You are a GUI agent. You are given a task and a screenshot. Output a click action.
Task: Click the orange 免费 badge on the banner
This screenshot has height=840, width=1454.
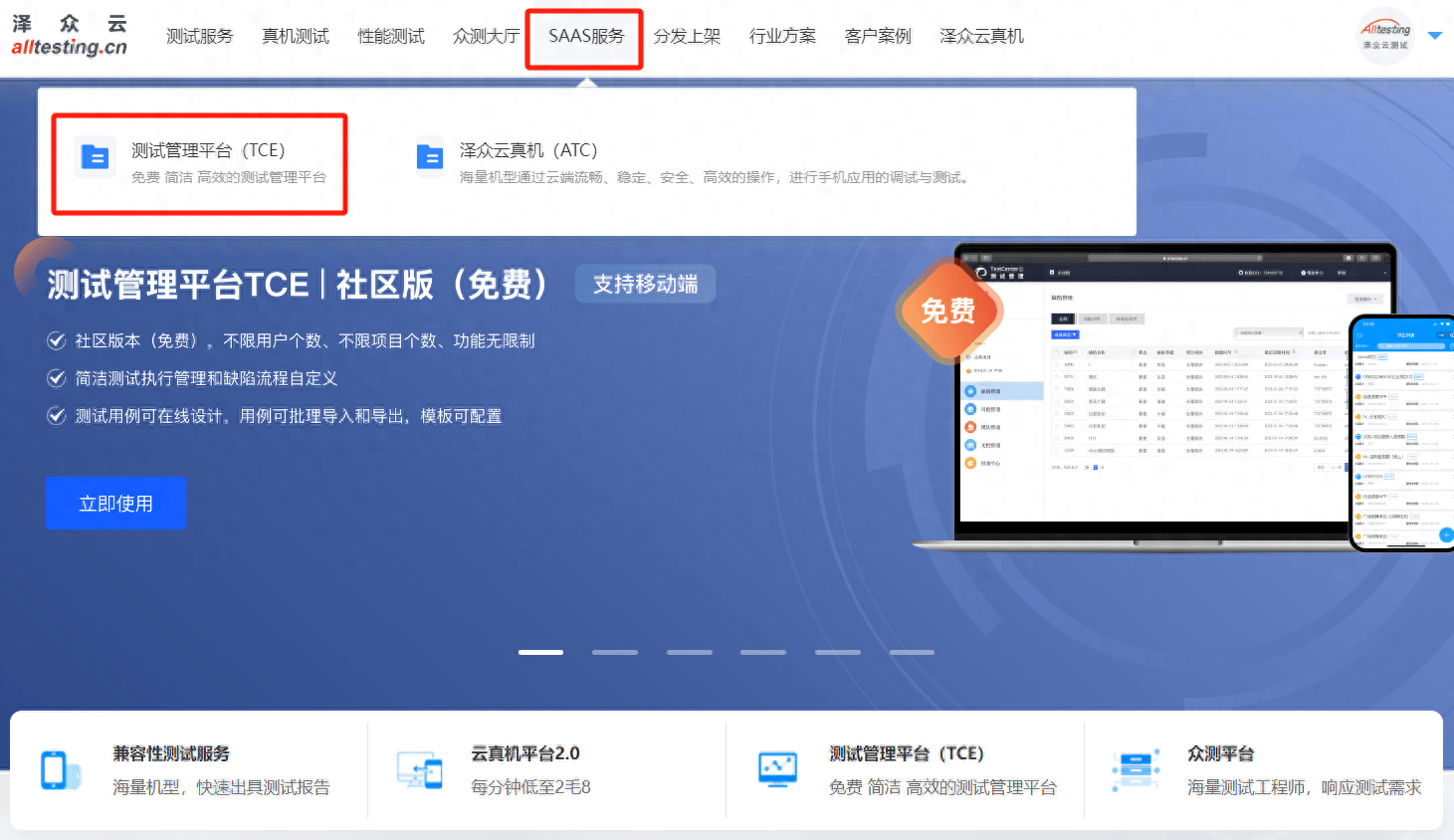pyautogui.click(x=949, y=310)
